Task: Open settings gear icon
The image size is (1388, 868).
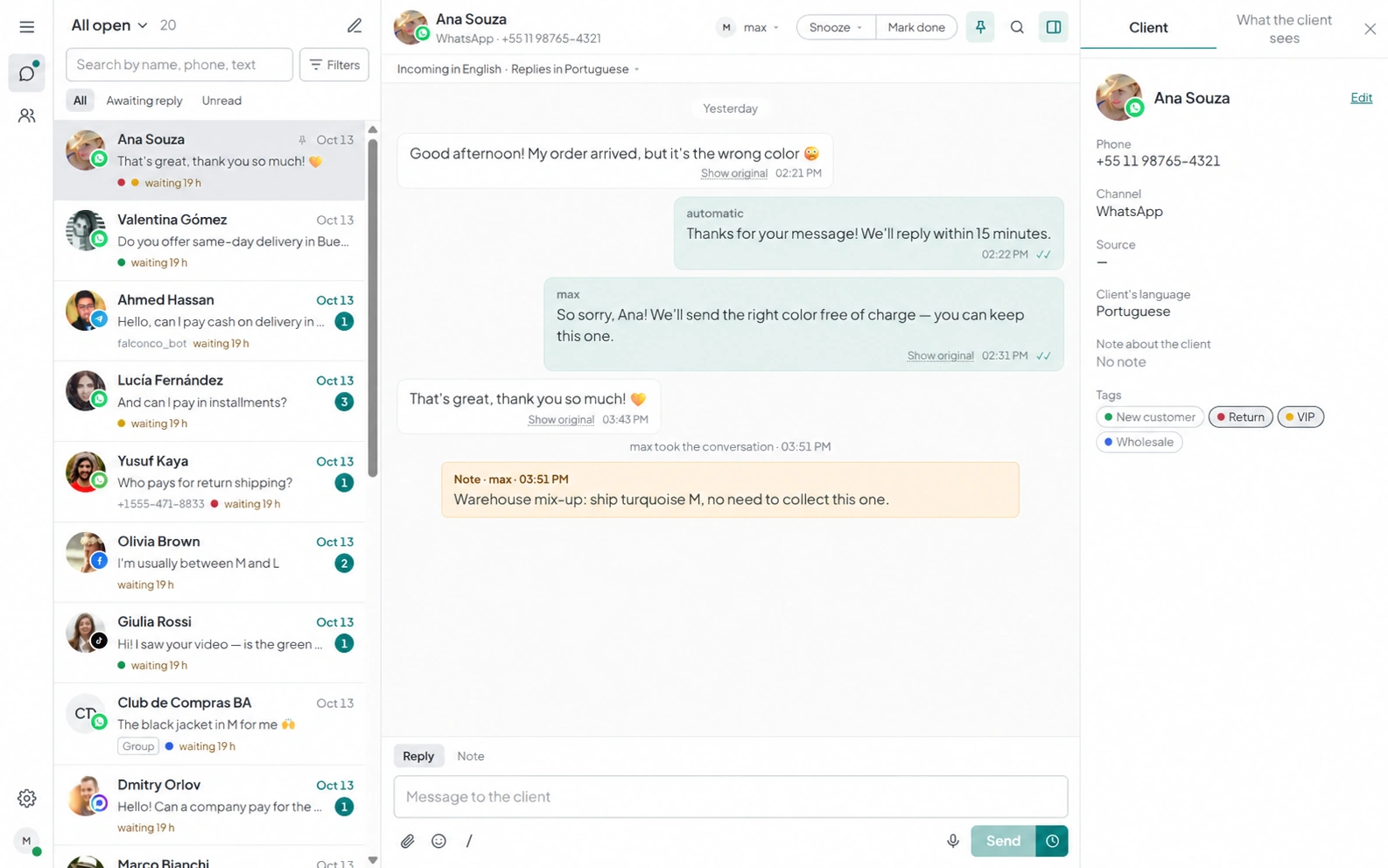Action: (x=27, y=798)
